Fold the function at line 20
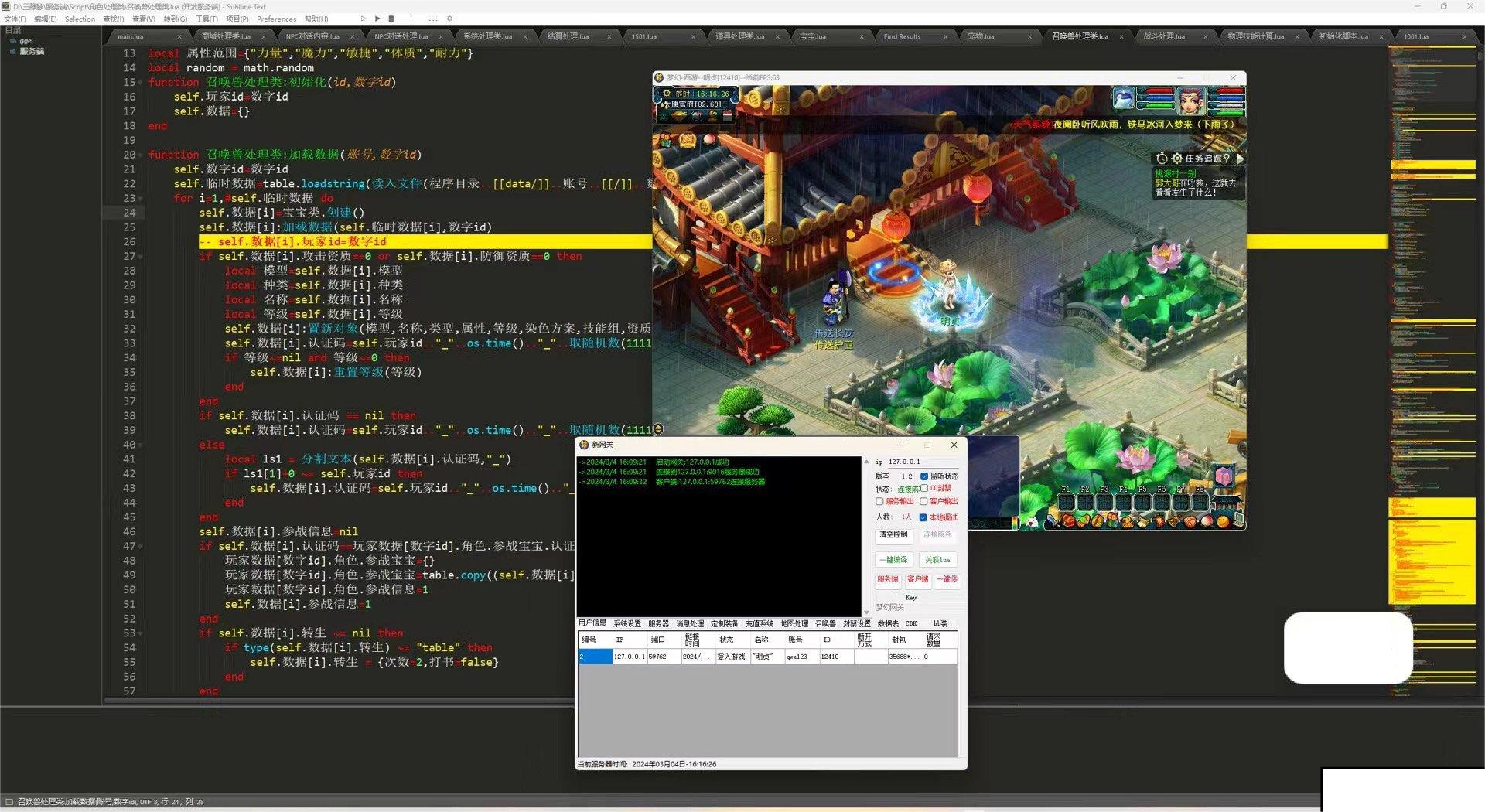 (141, 155)
